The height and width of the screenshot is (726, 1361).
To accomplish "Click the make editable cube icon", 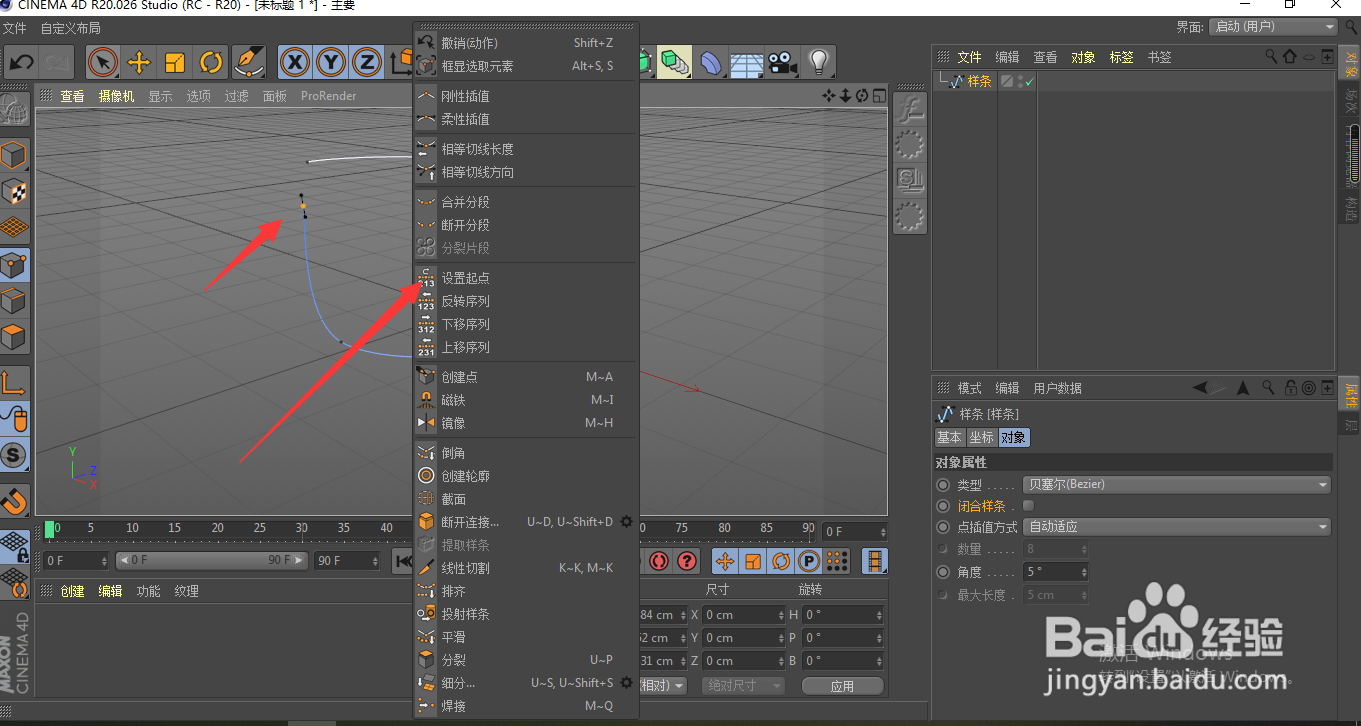I will click(14, 156).
